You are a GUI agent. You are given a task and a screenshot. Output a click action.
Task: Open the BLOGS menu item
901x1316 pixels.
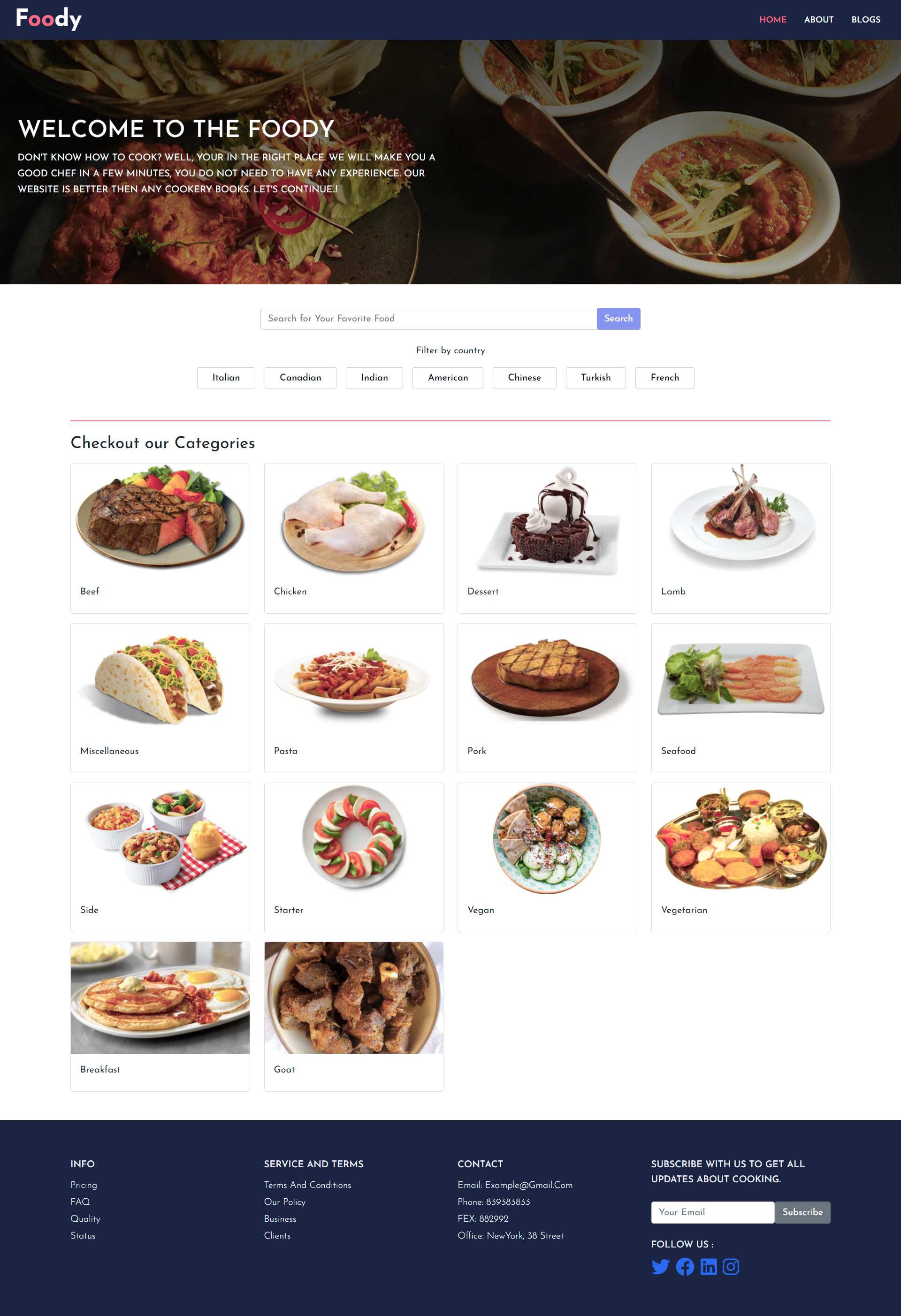point(865,20)
